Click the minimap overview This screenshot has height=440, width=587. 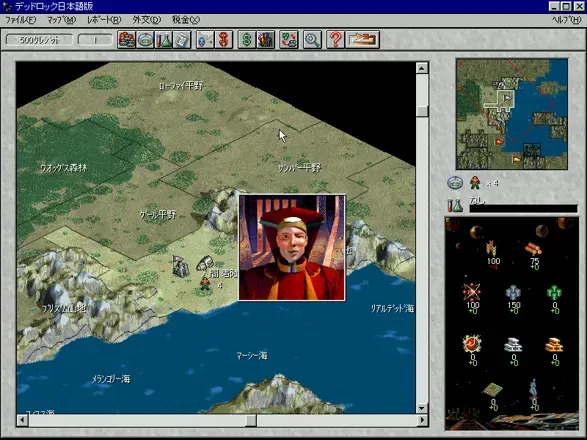[x=512, y=114]
